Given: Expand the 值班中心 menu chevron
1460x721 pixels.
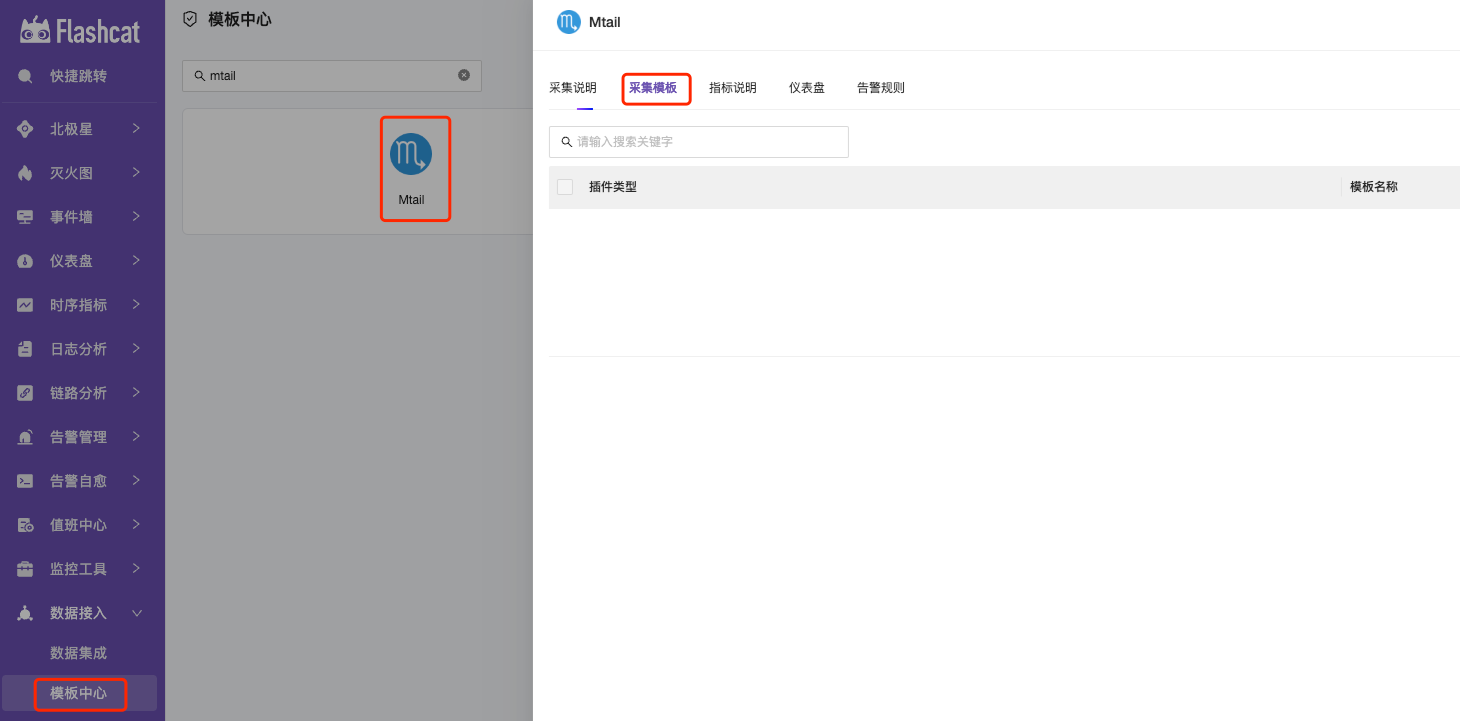Looking at the screenshot, I should click(x=136, y=524).
